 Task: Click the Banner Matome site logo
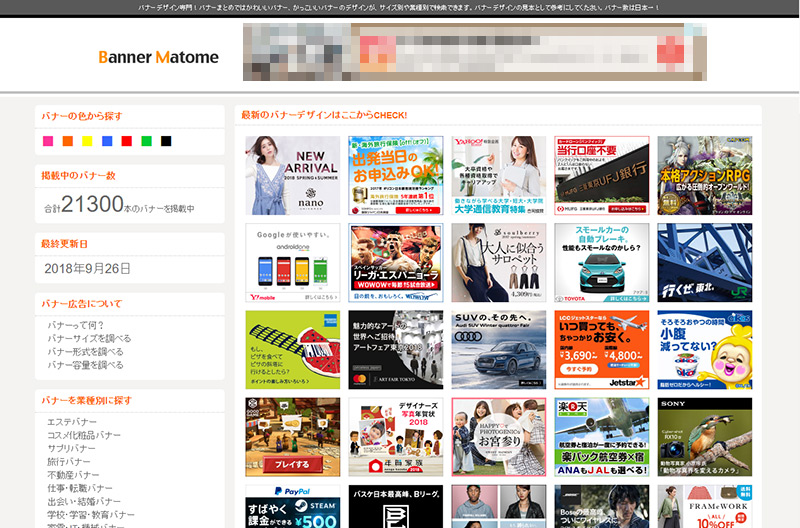[x=158, y=57]
